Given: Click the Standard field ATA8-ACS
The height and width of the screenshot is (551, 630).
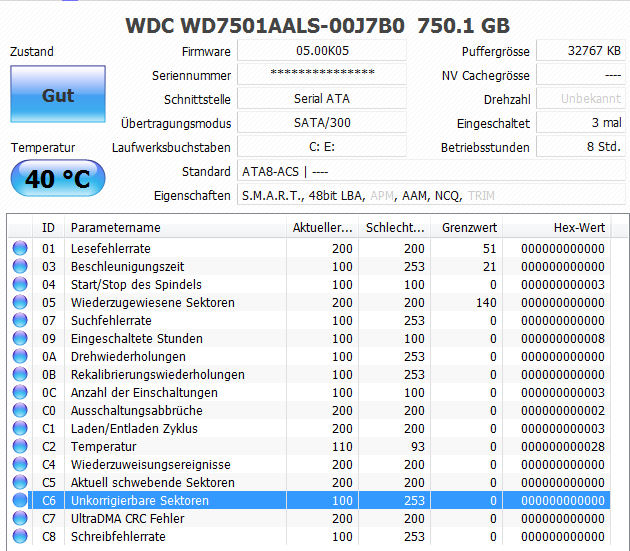Looking at the screenshot, I should coord(432,172).
